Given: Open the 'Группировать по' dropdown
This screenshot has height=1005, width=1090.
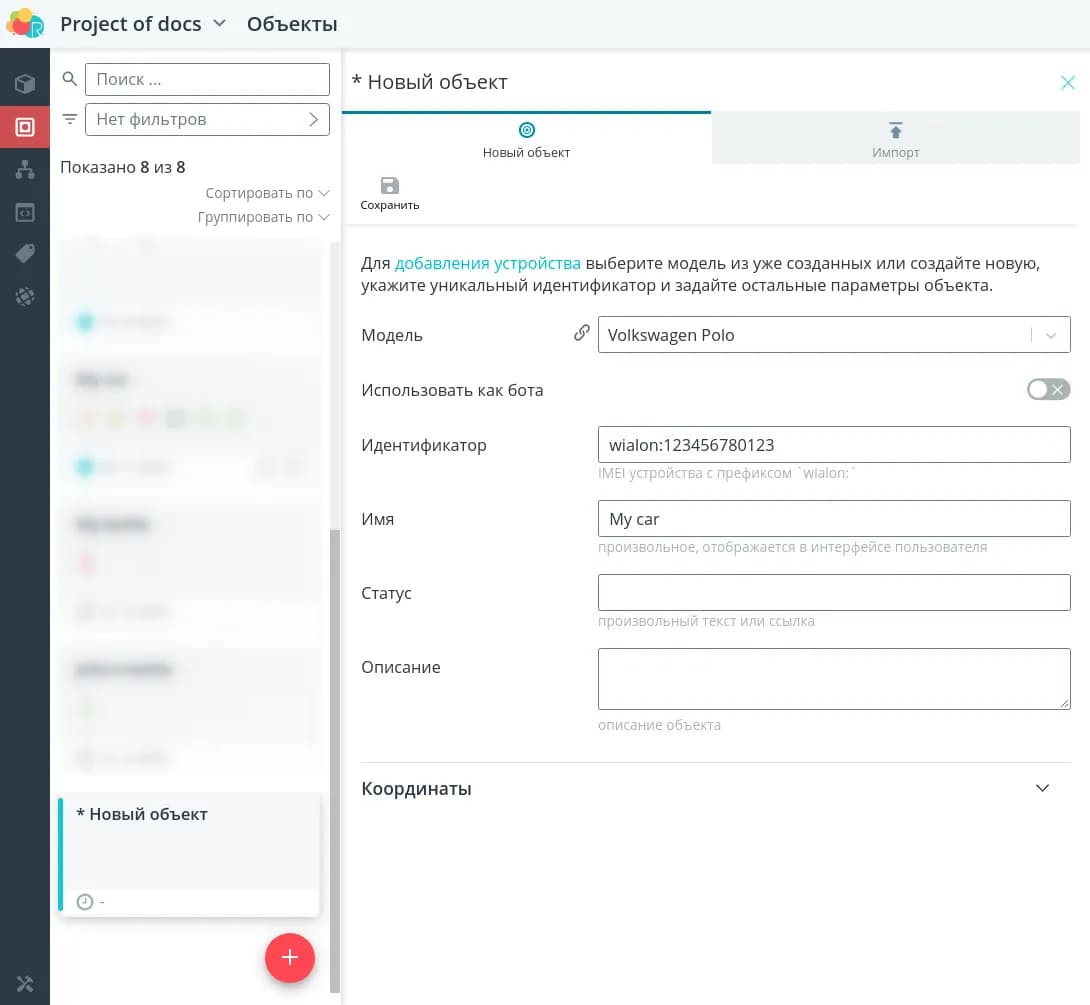Looking at the screenshot, I should pos(263,217).
